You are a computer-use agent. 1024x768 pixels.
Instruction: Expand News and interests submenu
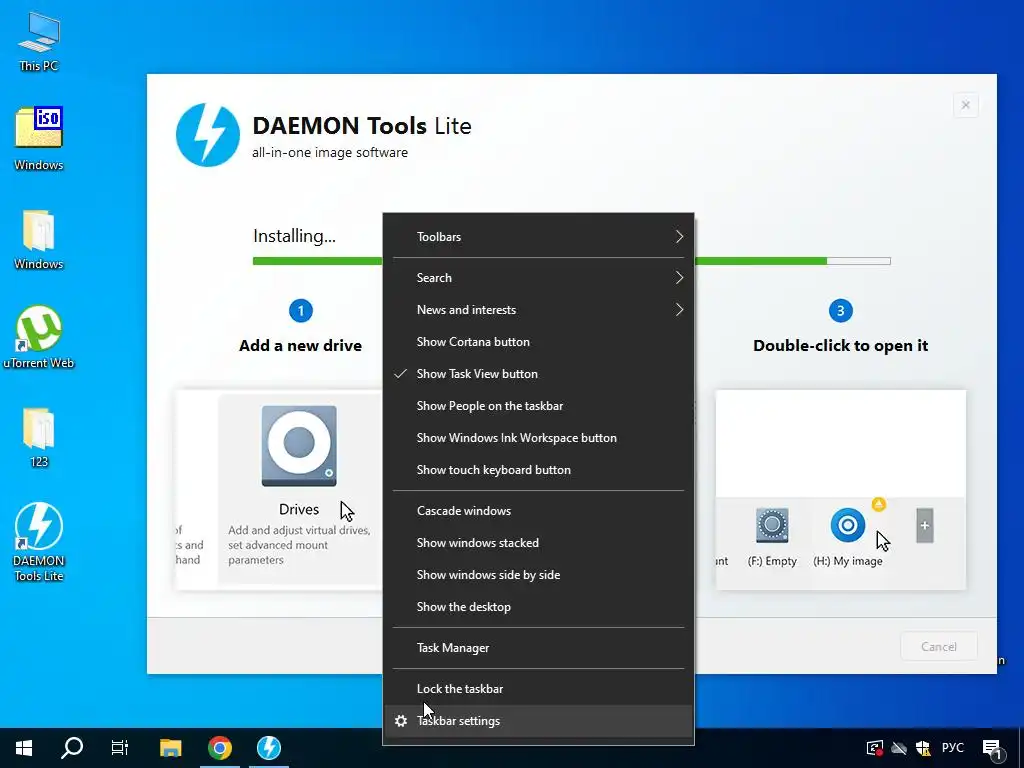538,310
